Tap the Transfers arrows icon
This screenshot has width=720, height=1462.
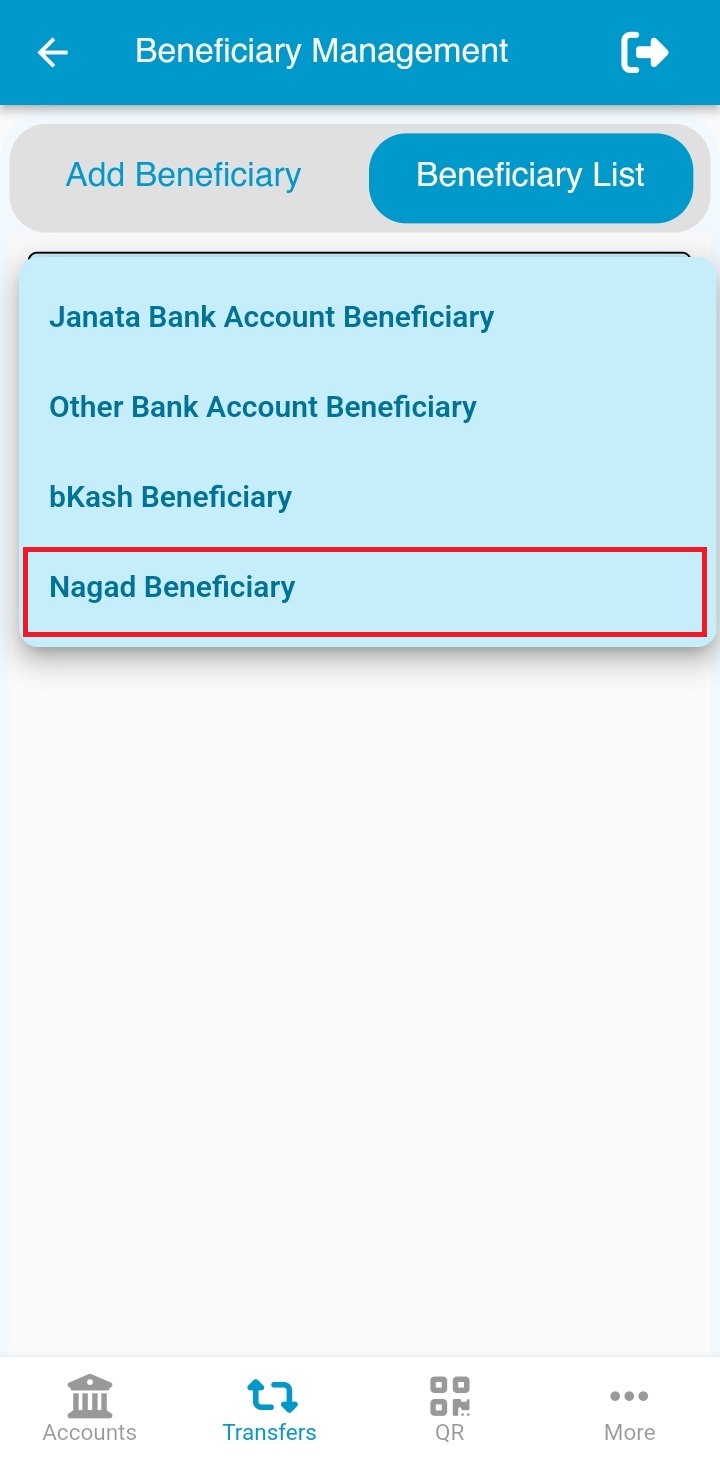[x=270, y=1395]
